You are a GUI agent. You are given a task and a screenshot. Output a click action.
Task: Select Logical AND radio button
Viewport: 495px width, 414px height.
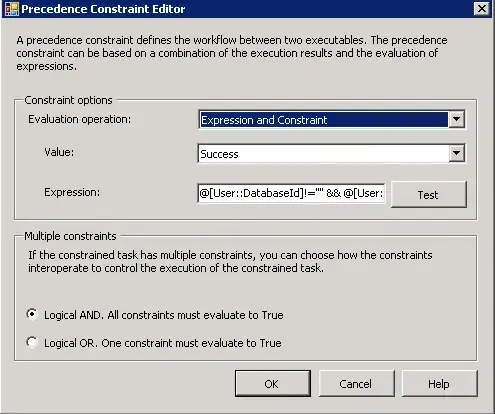[x=32, y=314]
